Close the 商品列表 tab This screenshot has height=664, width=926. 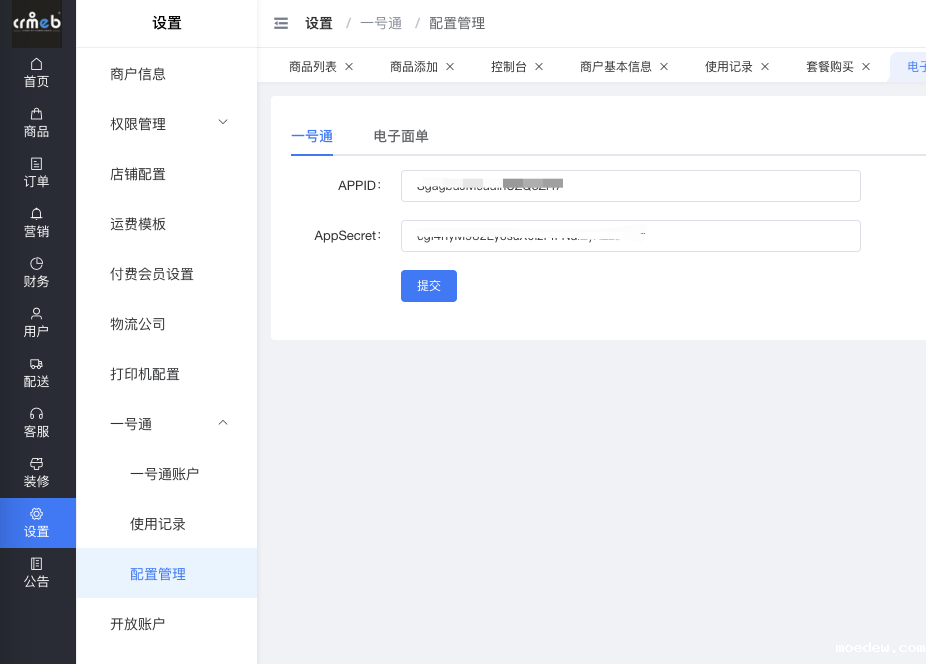(x=349, y=67)
